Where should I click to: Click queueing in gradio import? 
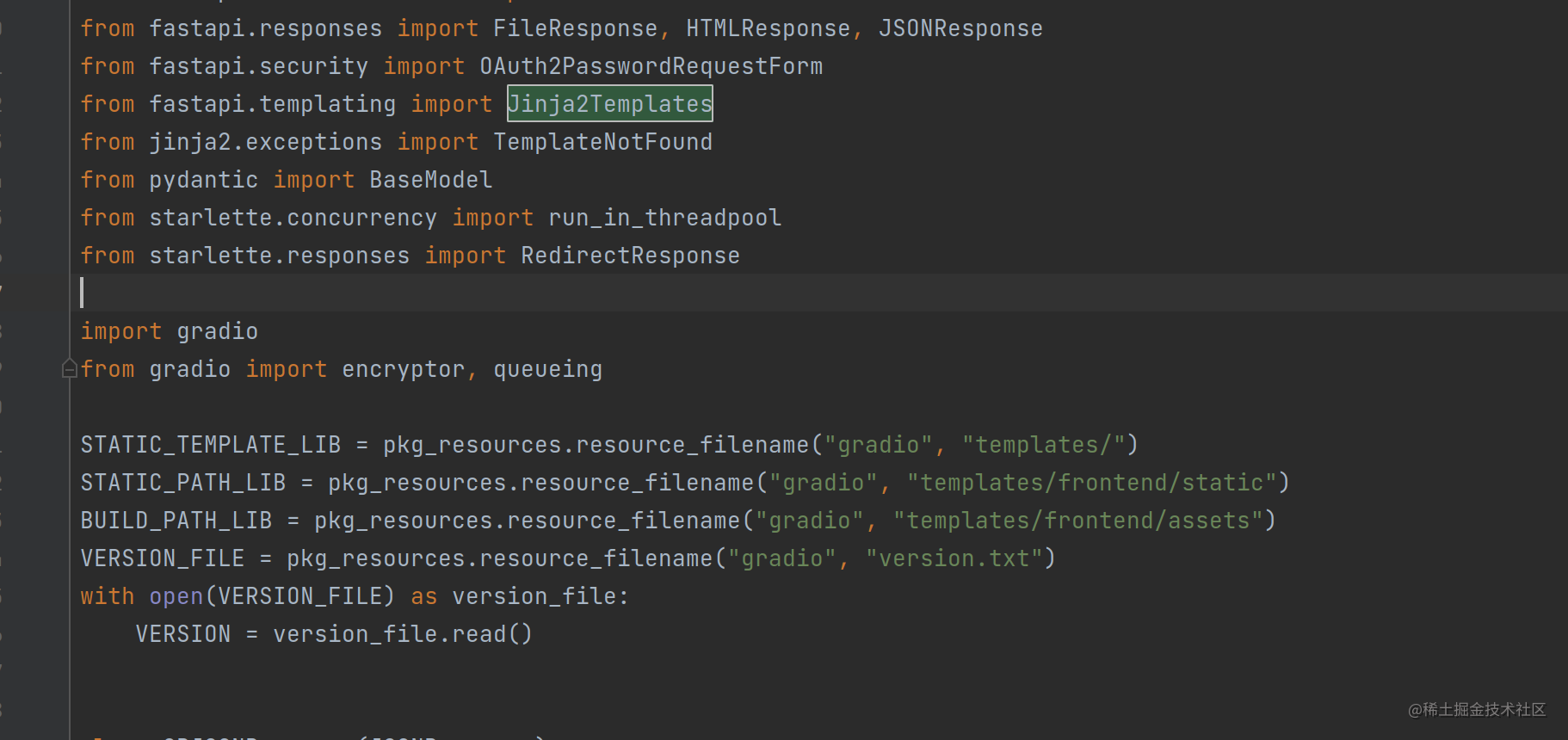pyautogui.click(x=548, y=369)
